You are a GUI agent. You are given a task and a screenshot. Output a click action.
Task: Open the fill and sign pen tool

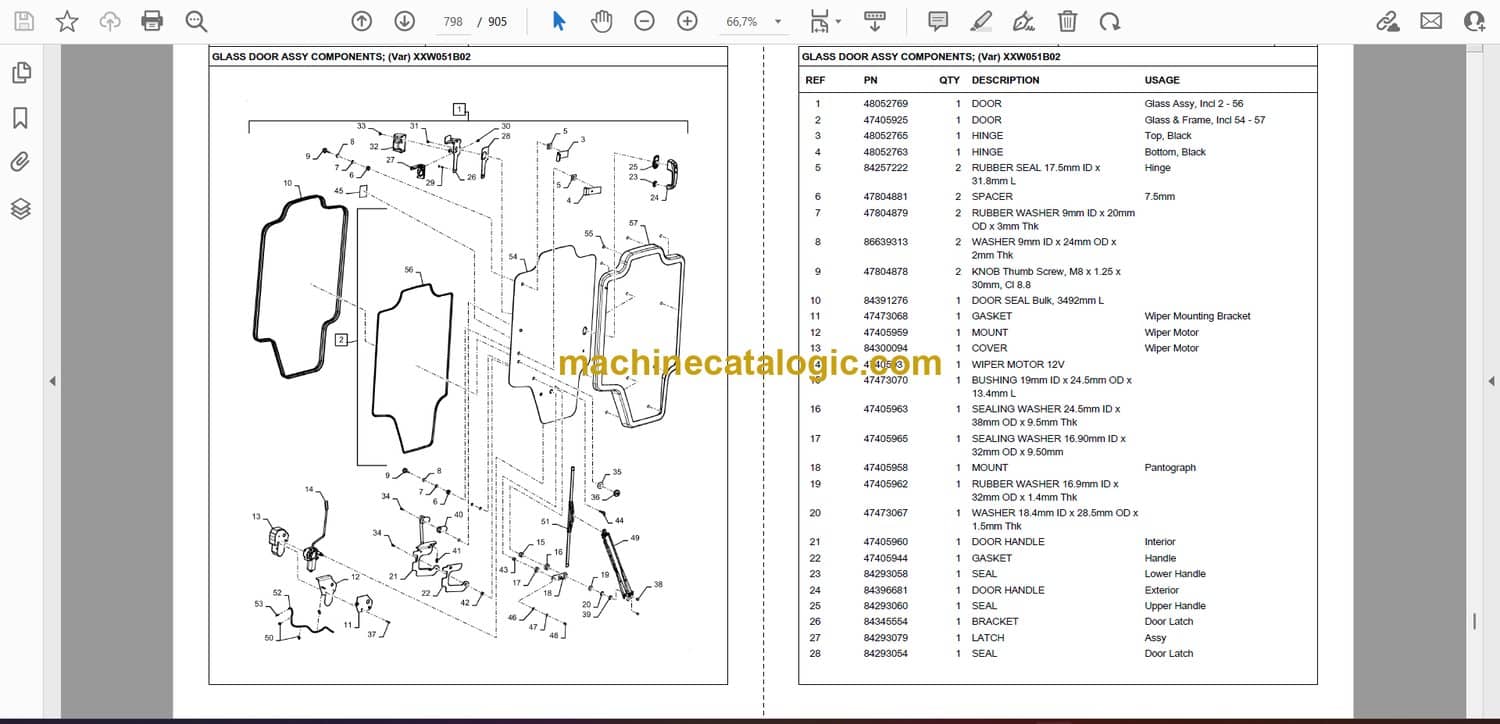[1023, 21]
